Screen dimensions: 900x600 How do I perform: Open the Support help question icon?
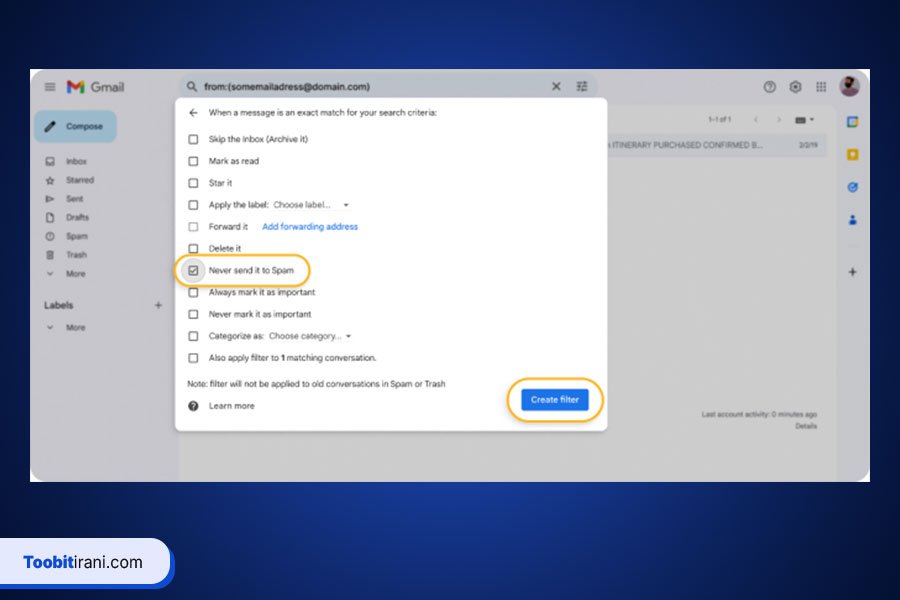coord(769,87)
